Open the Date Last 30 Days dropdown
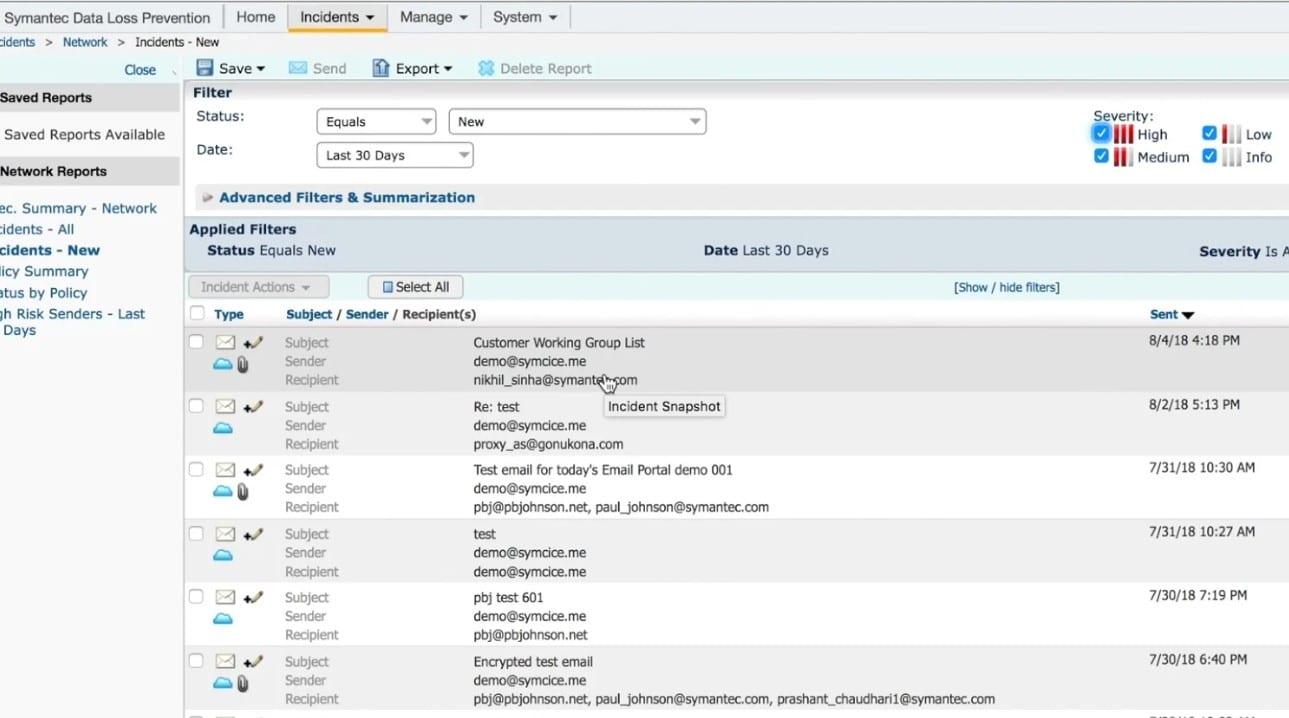Screen dimensions: 1289x718 [394, 155]
